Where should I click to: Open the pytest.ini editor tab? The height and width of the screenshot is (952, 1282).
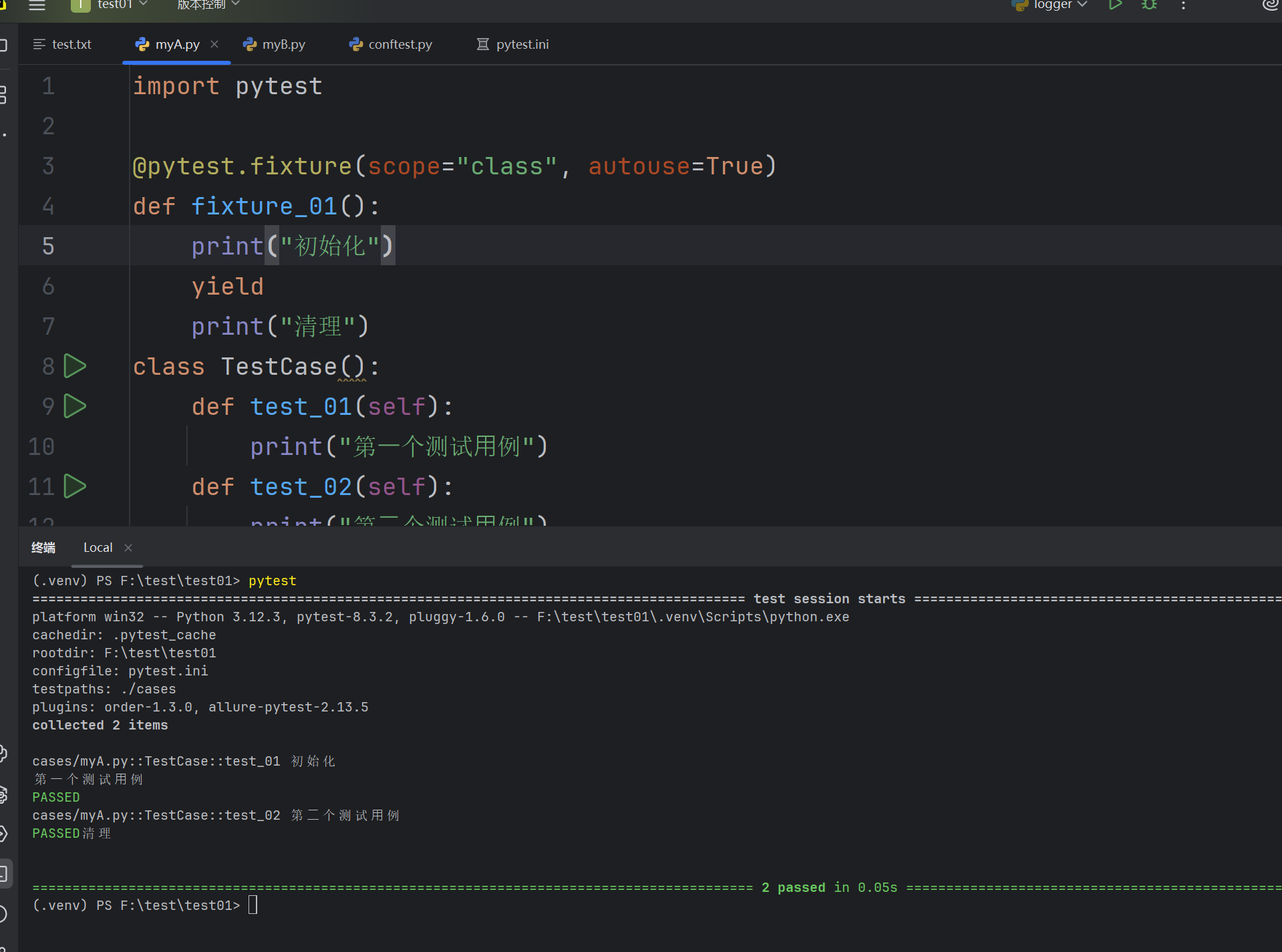pyautogui.click(x=513, y=44)
